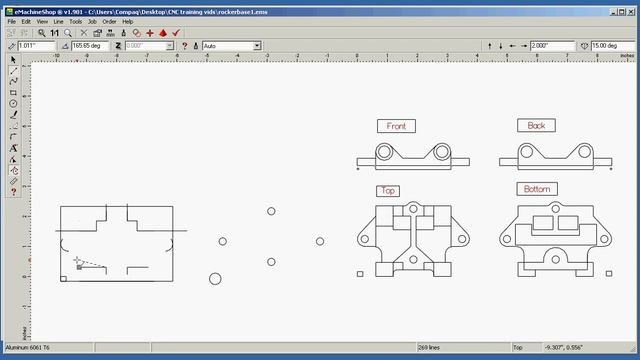Click the nudge down arrow
The width and height of the screenshot is (640, 360).
tap(501, 46)
